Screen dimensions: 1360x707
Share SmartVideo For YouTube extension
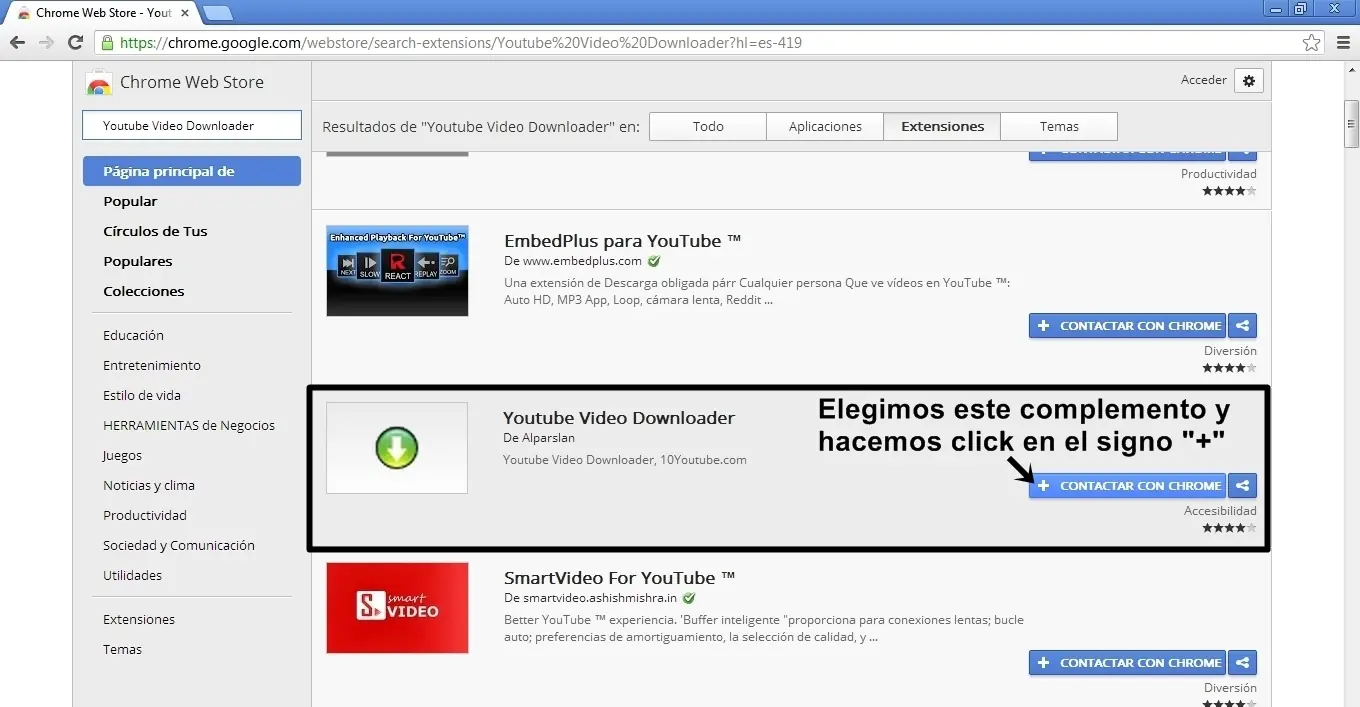point(1242,663)
